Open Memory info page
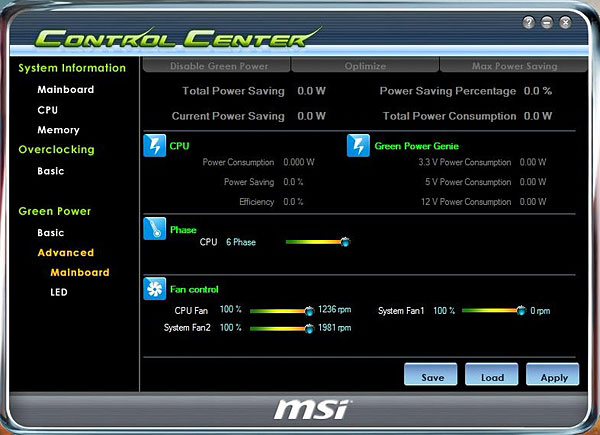Image resolution: width=600 pixels, height=435 pixels. (x=58, y=130)
